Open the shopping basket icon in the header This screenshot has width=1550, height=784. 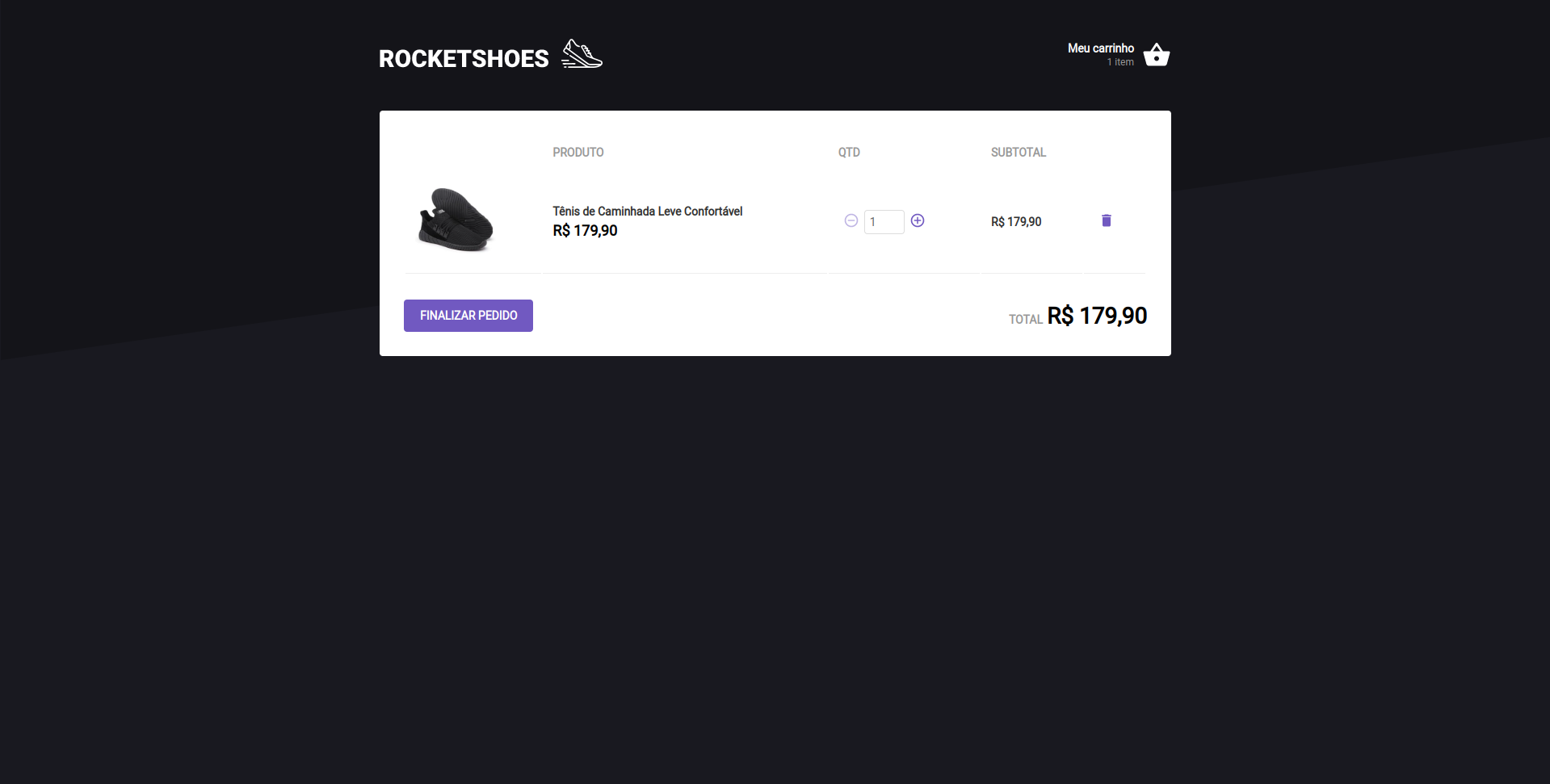click(x=1157, y=54)
